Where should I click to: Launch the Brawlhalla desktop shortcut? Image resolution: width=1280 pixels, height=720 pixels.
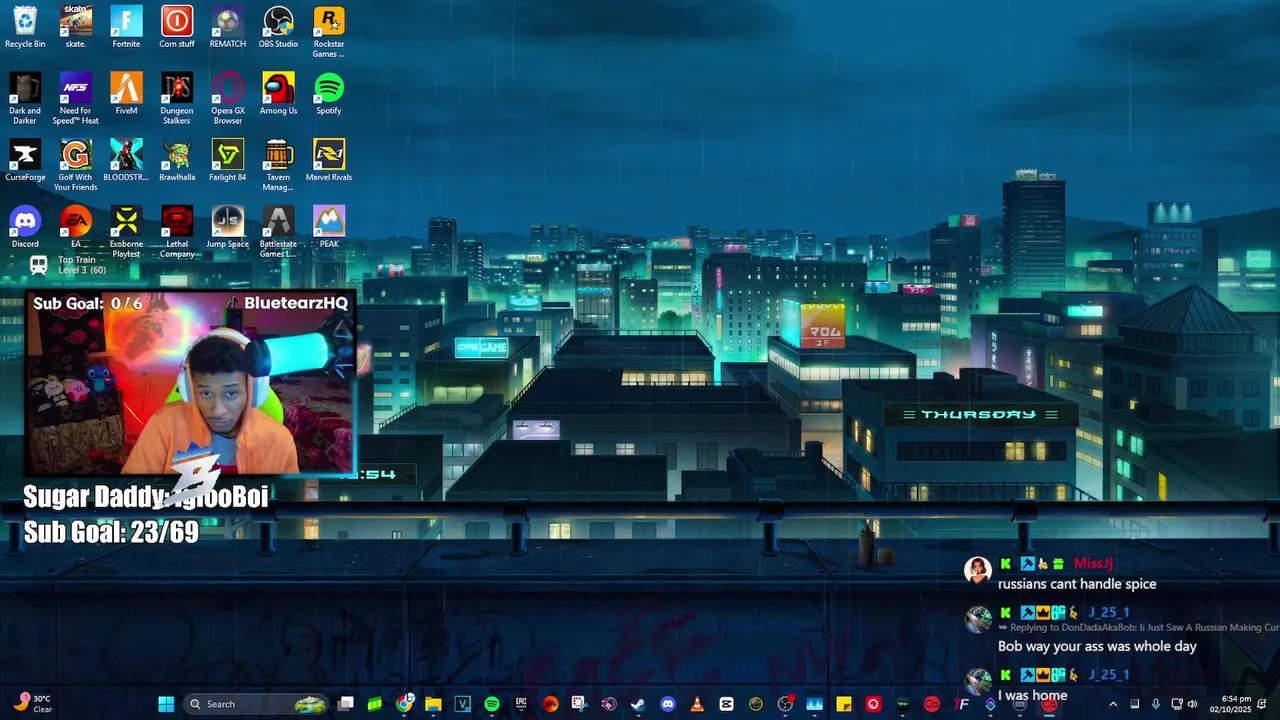coord(177,160)
